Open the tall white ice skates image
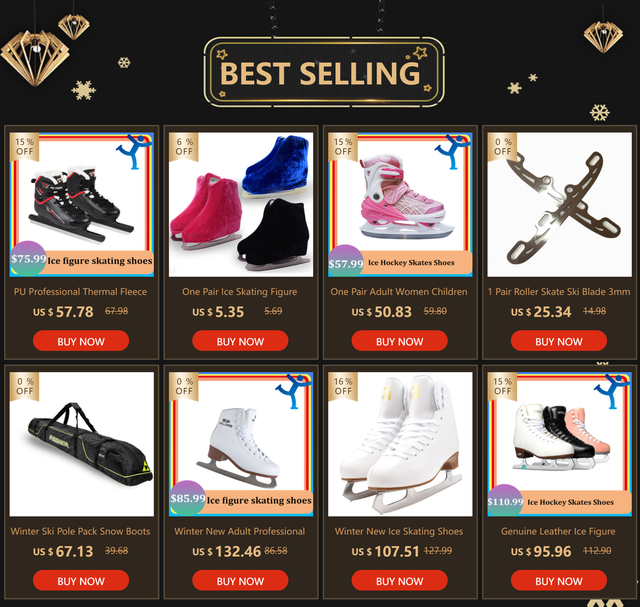This screenshot has width=640, height=607. tap(400, 444)
